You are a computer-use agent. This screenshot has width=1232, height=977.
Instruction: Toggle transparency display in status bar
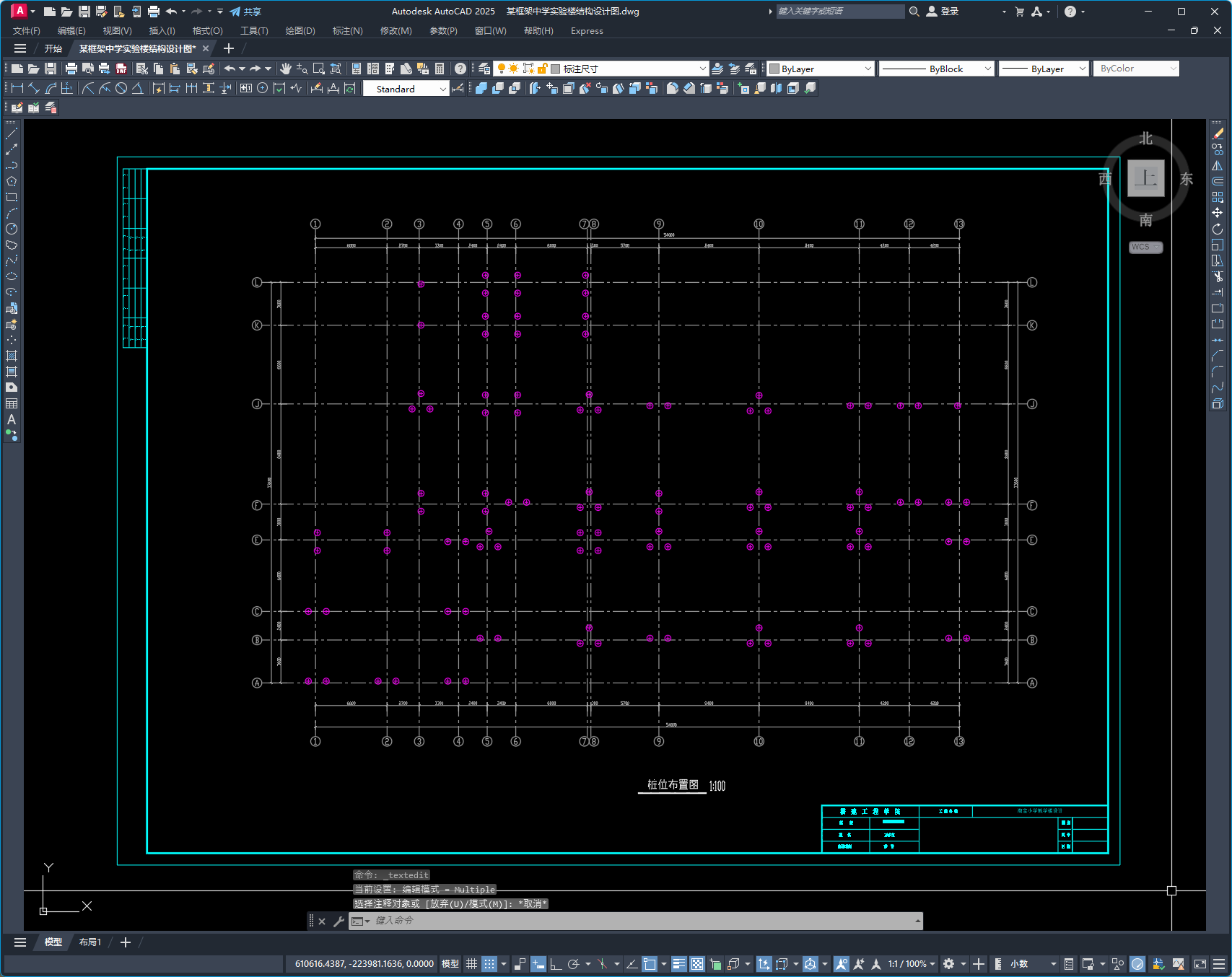pyautogui.click(x=697, y=964)
